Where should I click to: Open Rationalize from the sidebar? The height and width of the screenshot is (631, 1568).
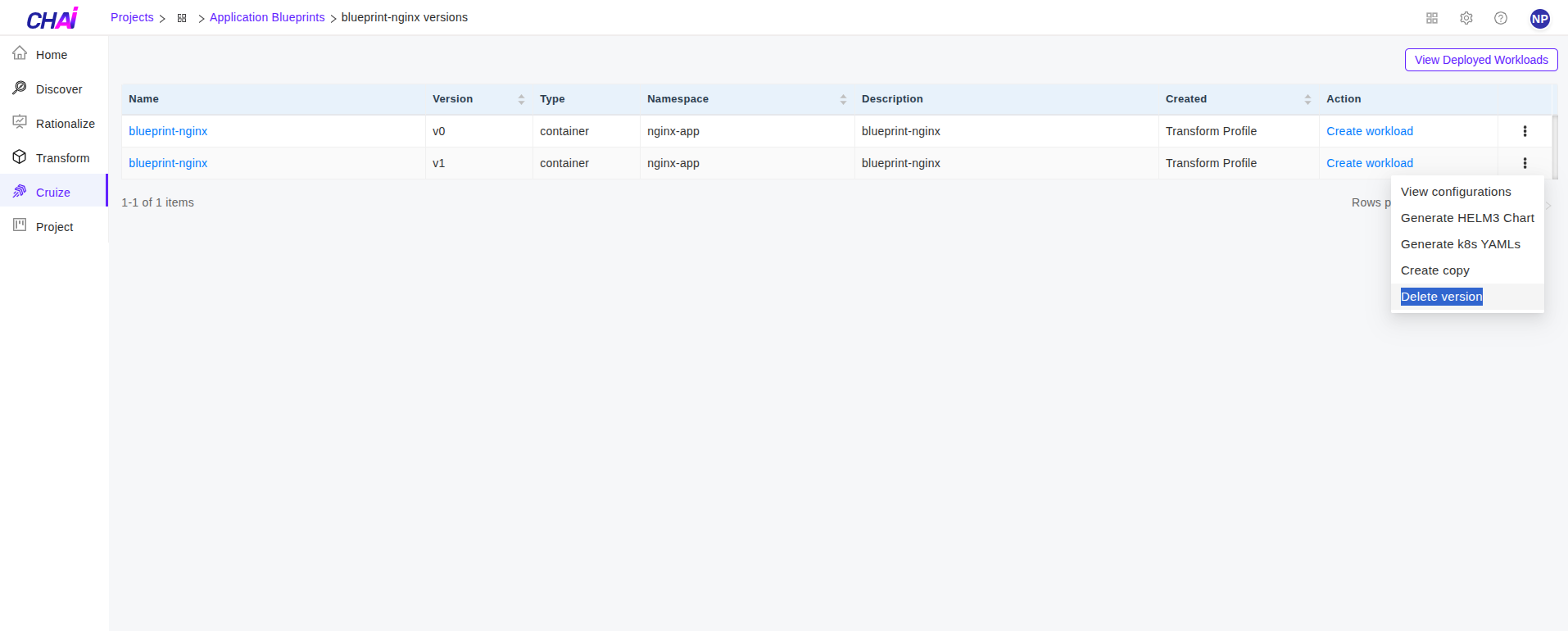[65, 124]
